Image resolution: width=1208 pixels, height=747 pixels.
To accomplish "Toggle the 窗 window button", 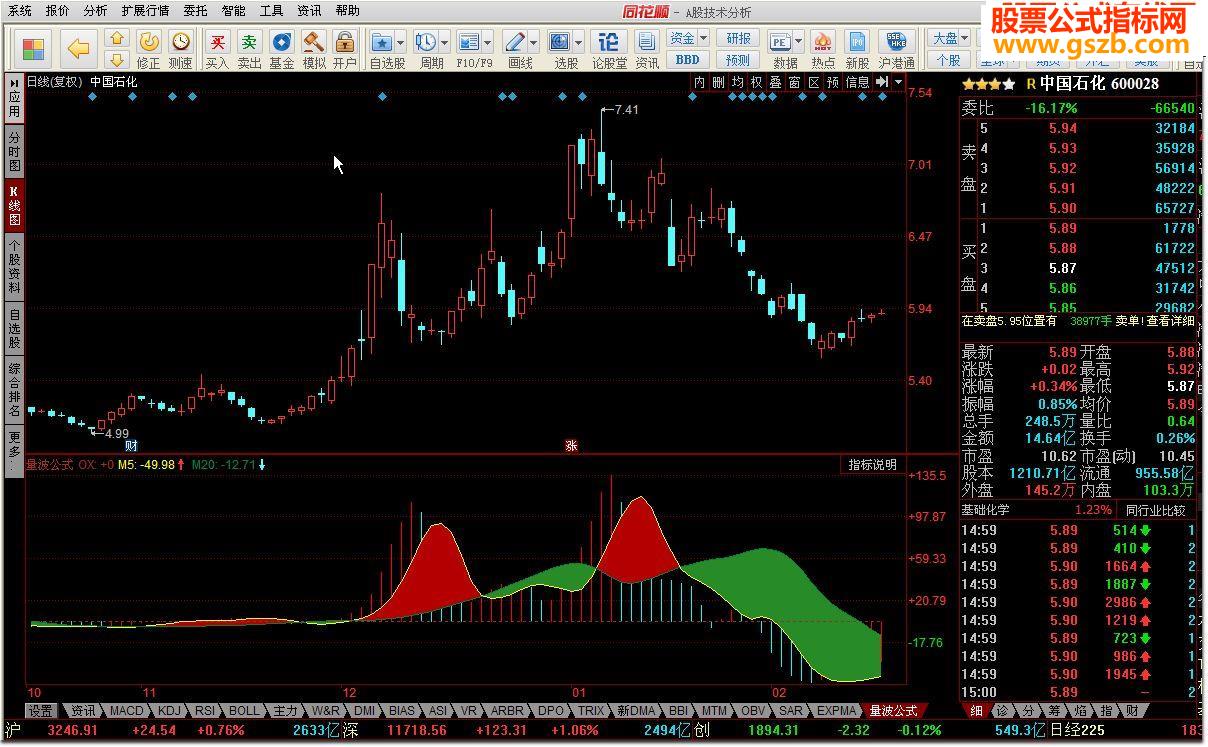I will pos(794,82).
